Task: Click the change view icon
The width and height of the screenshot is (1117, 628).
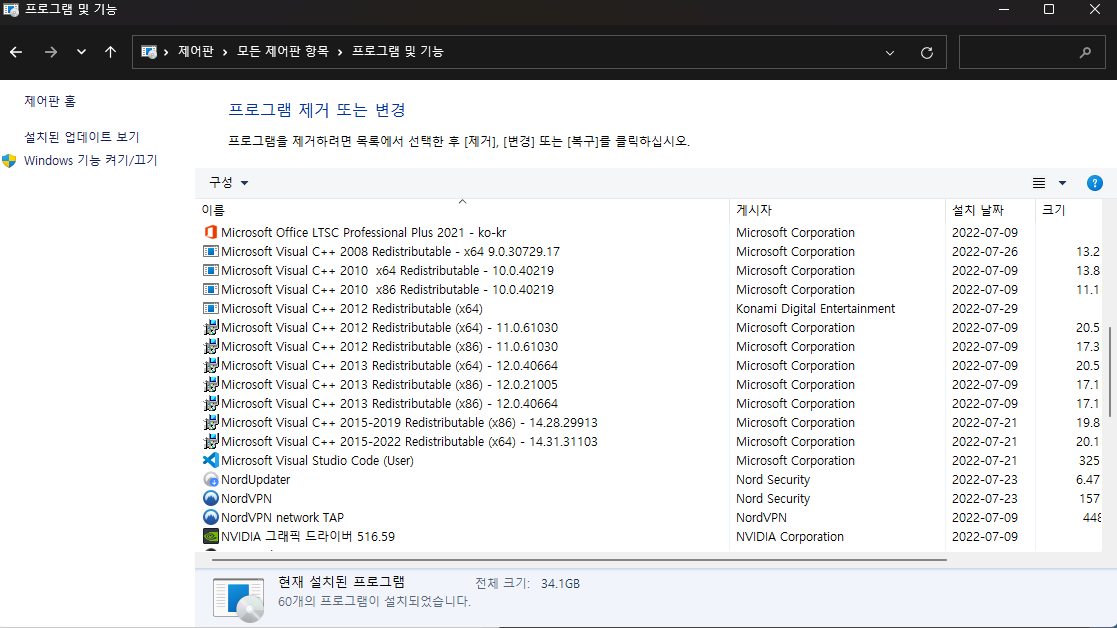Action: click(1039, 183)
